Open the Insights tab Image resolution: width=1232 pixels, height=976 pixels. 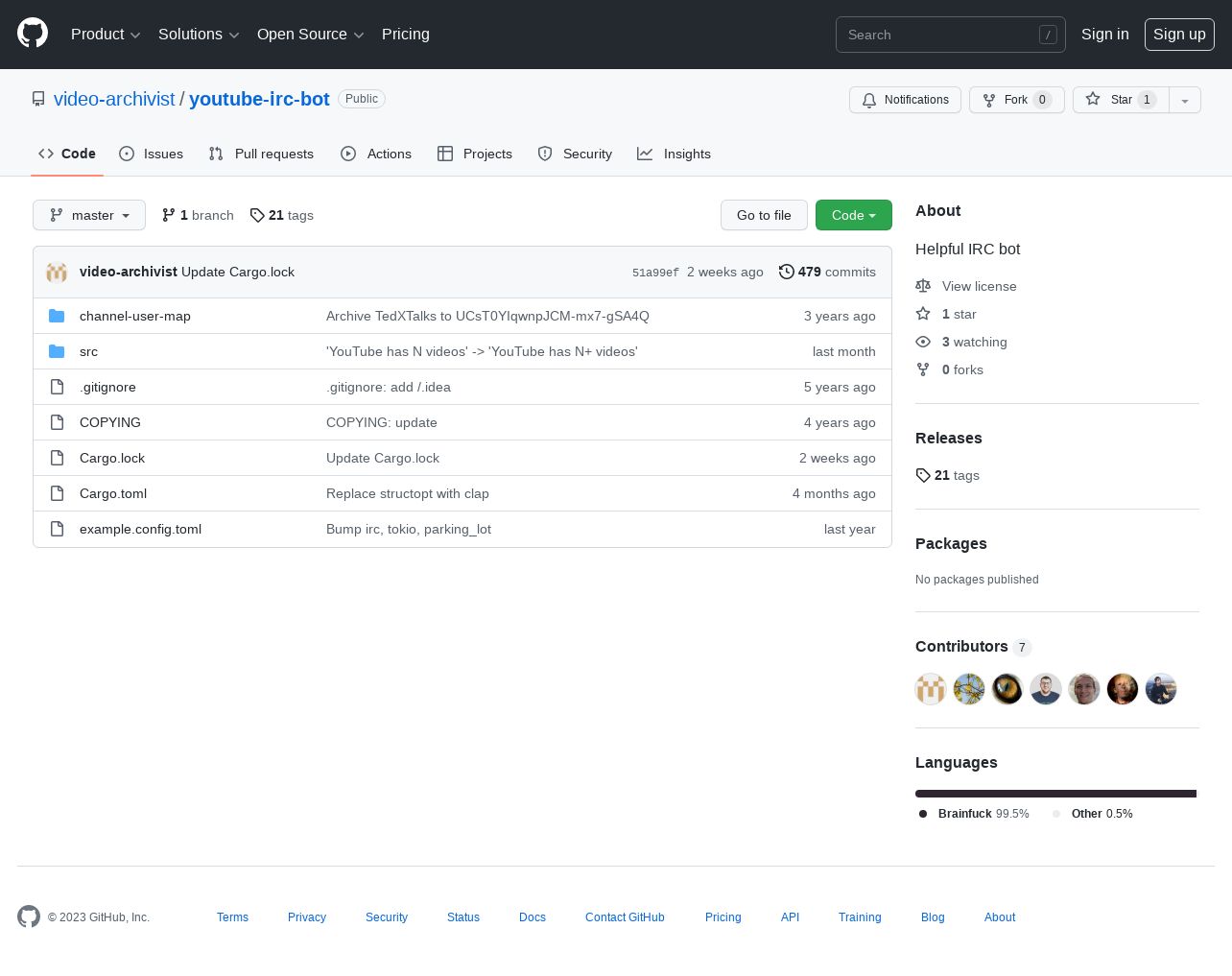click(675, 154)
